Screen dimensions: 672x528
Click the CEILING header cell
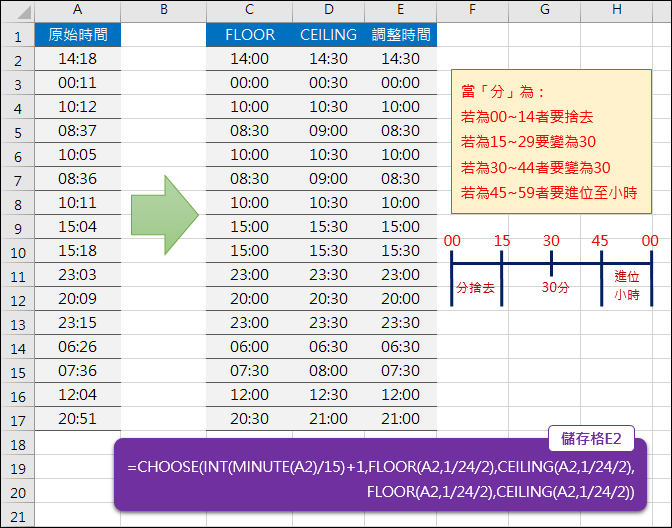(329, 35)
